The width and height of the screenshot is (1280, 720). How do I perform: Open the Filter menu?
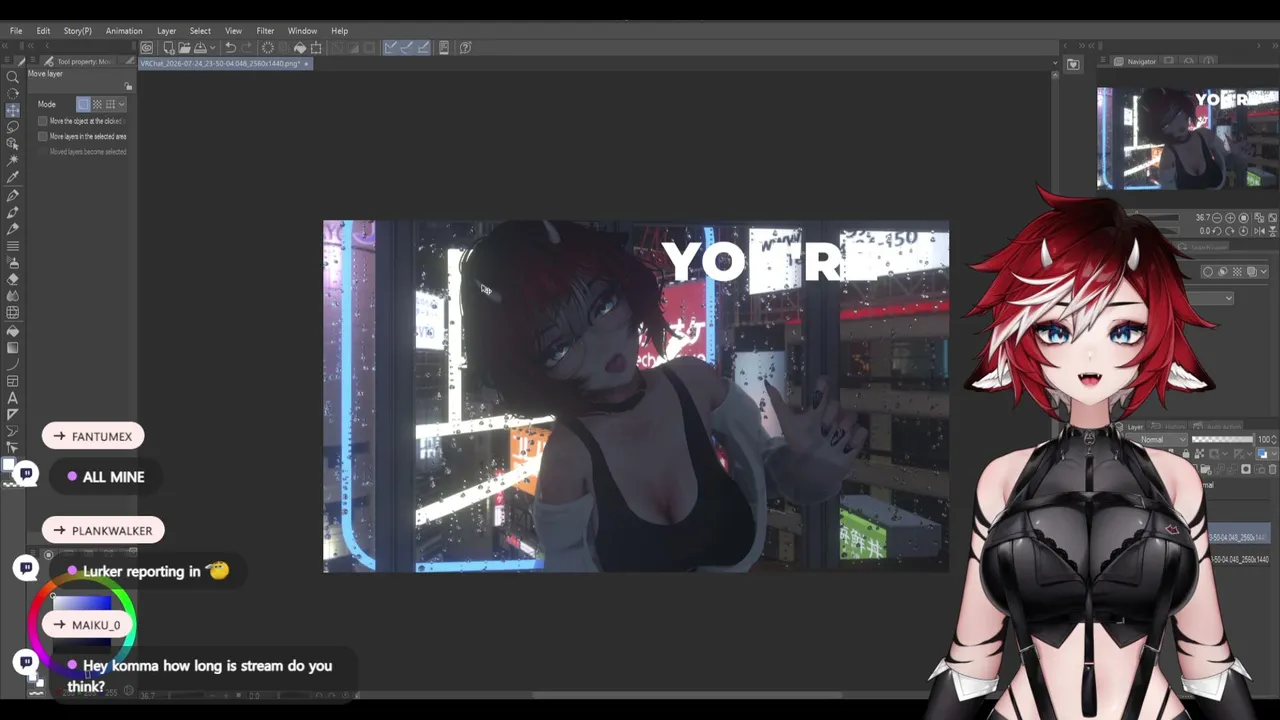coord(265,31)
